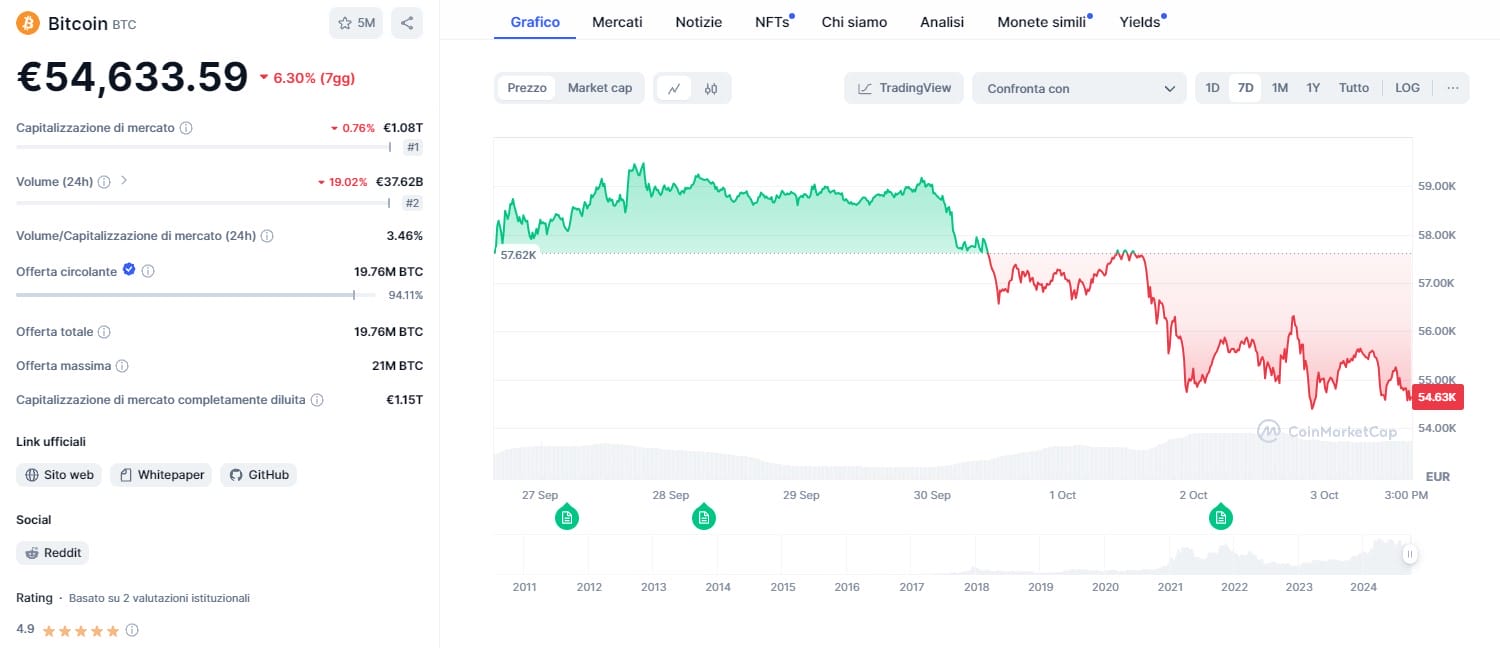Viewport: 1500px width, 648px height.
Task: Click the GitHub logo icon
Action: coord(236,475)
